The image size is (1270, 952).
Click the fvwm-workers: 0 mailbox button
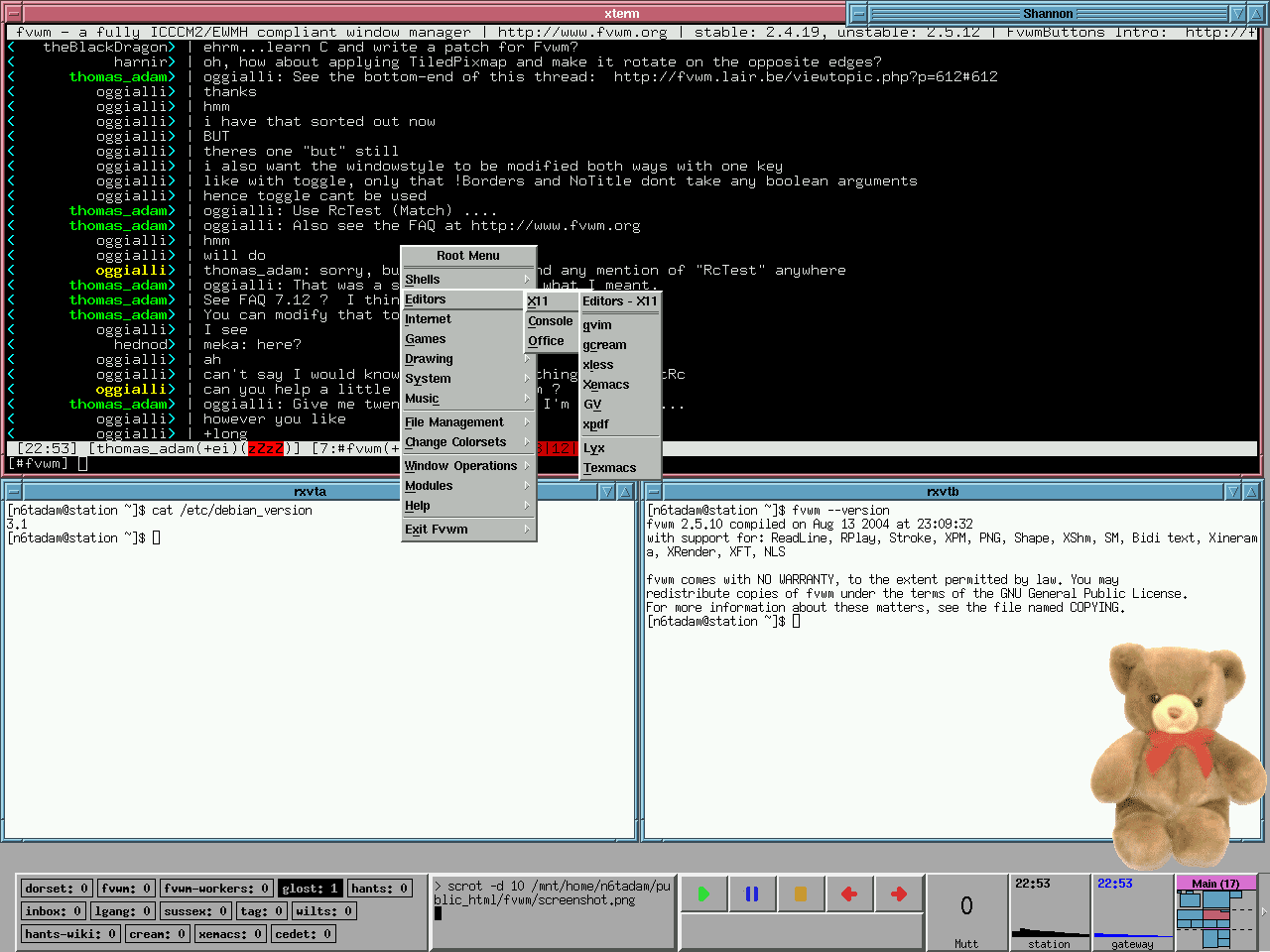click(217, 889)
